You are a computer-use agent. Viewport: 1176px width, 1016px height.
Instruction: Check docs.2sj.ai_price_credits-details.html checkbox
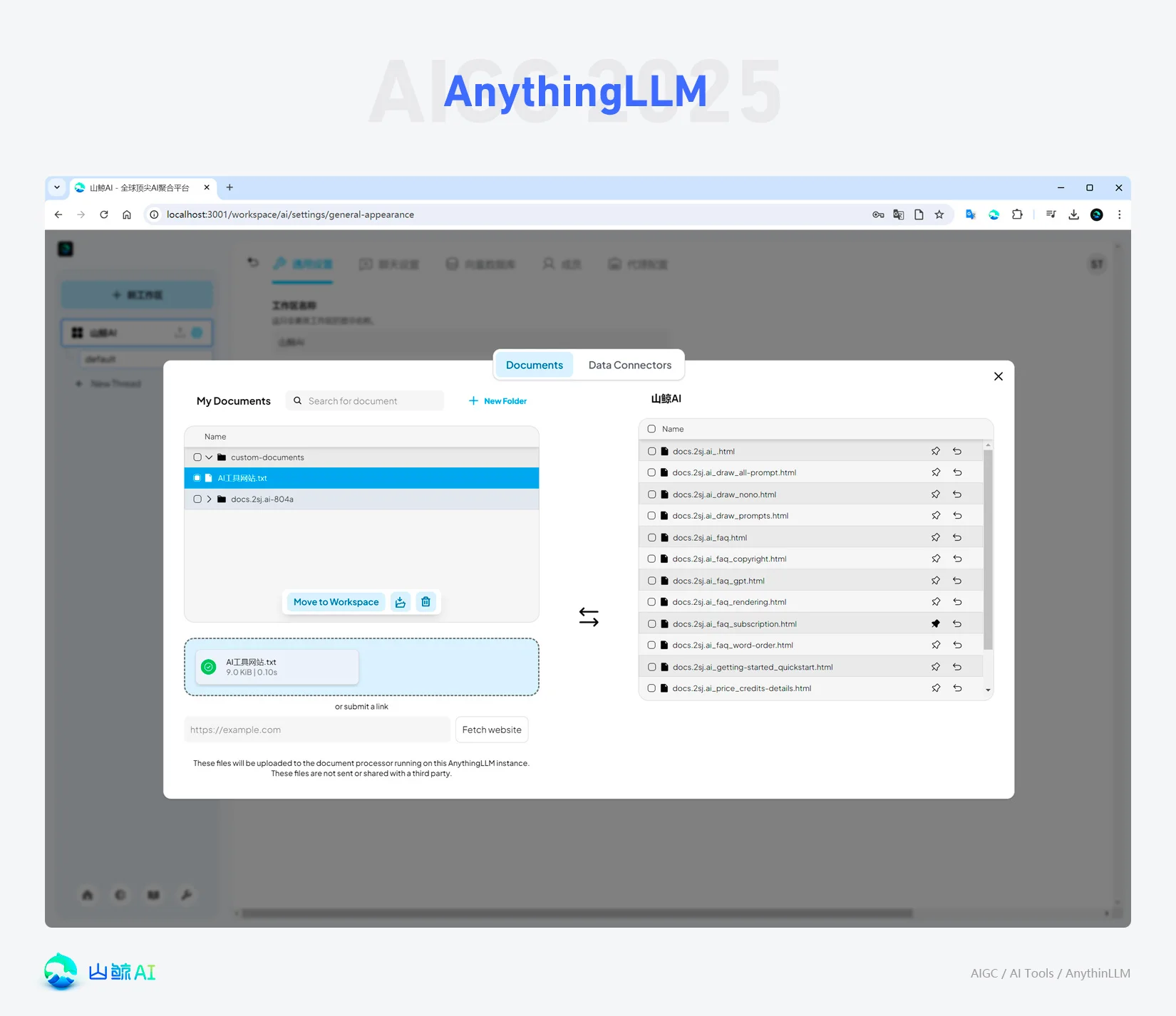[651, 688]
